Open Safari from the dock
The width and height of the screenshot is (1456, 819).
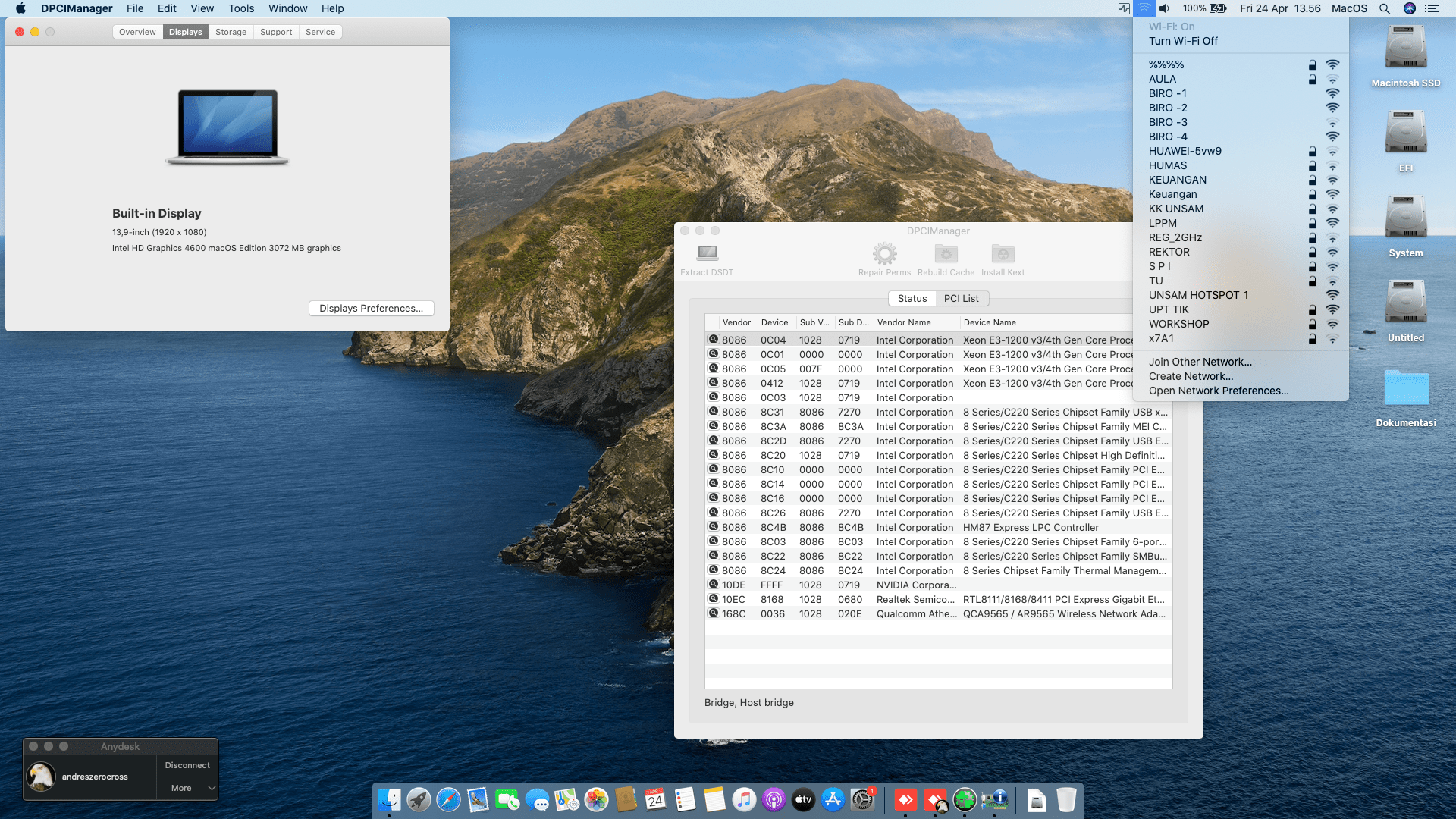(448, 800)
